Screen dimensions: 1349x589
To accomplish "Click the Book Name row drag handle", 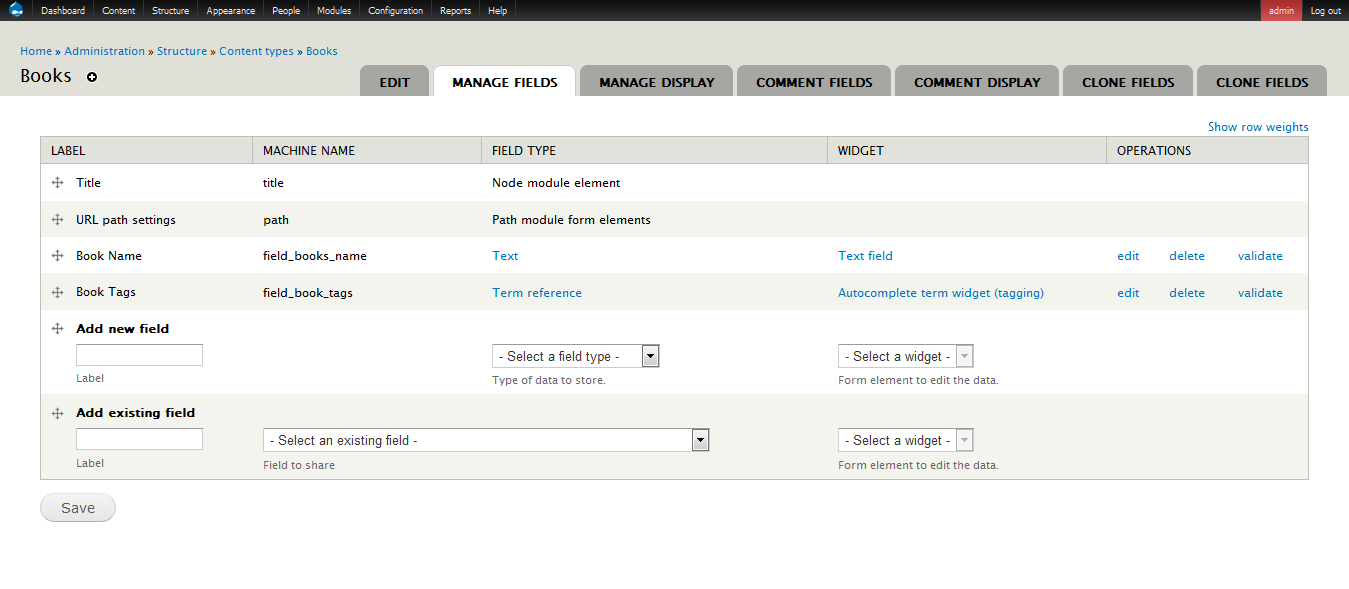I will click(57, 256).
